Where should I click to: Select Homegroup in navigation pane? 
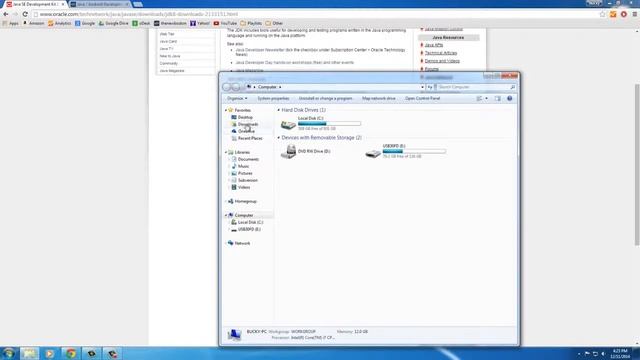pyautogui.click(x=245, y=201)
